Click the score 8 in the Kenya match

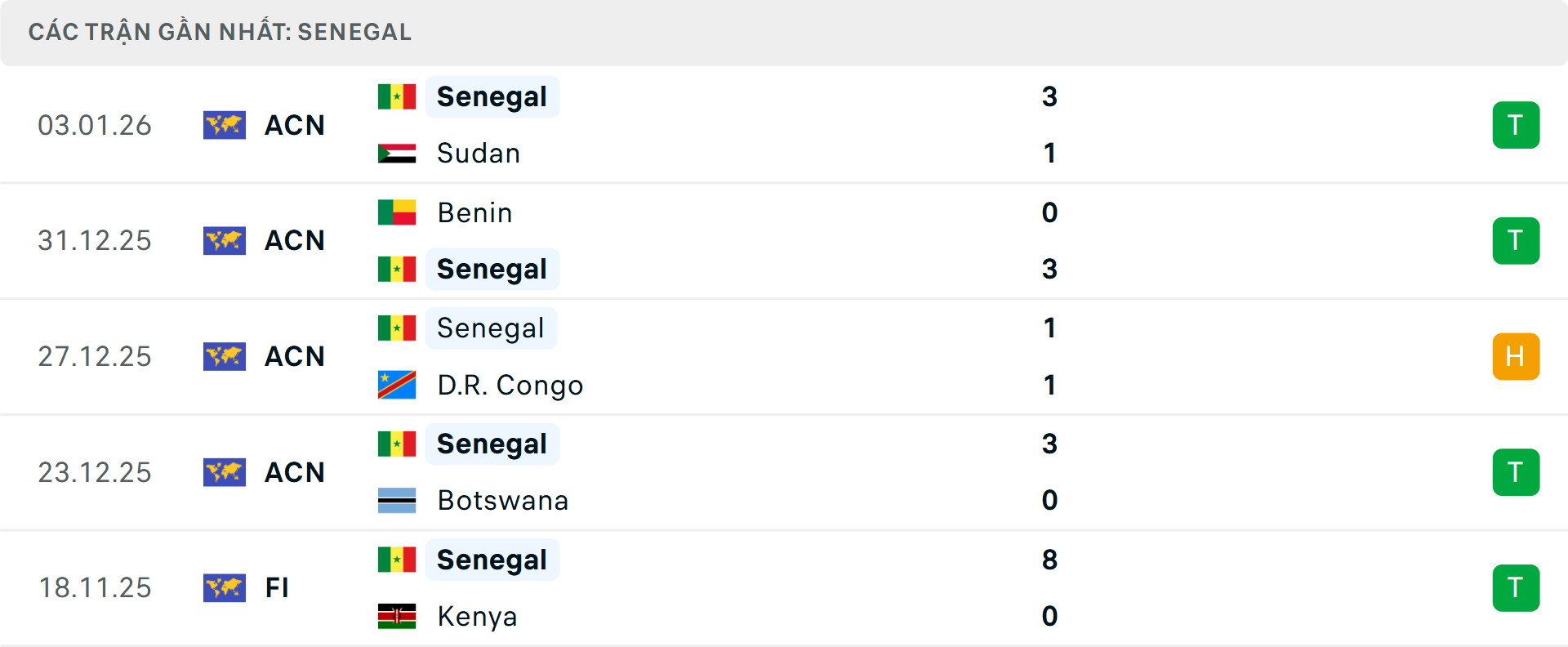tap(1050, 560)
